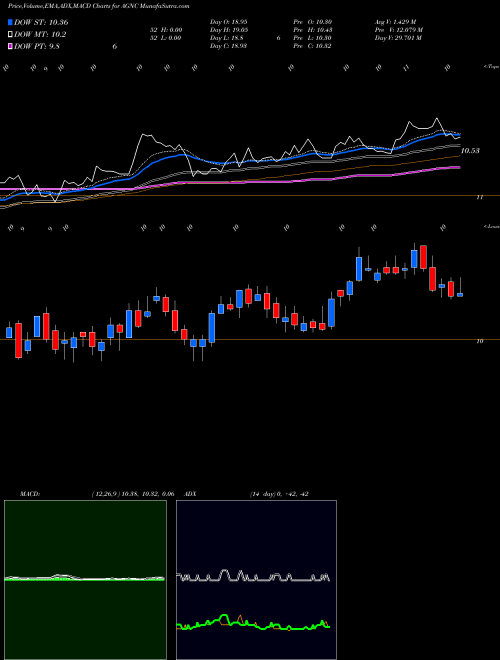Select the 'DOW PT: 9.8' label
The height and width of the screenshot is (660, 500).
tap(37, 46)
